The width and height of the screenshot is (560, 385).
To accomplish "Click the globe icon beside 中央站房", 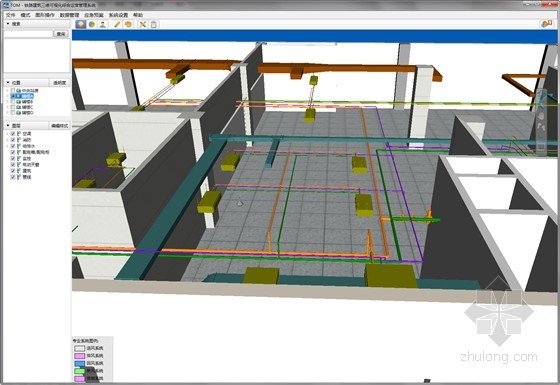I will (19, 91).
